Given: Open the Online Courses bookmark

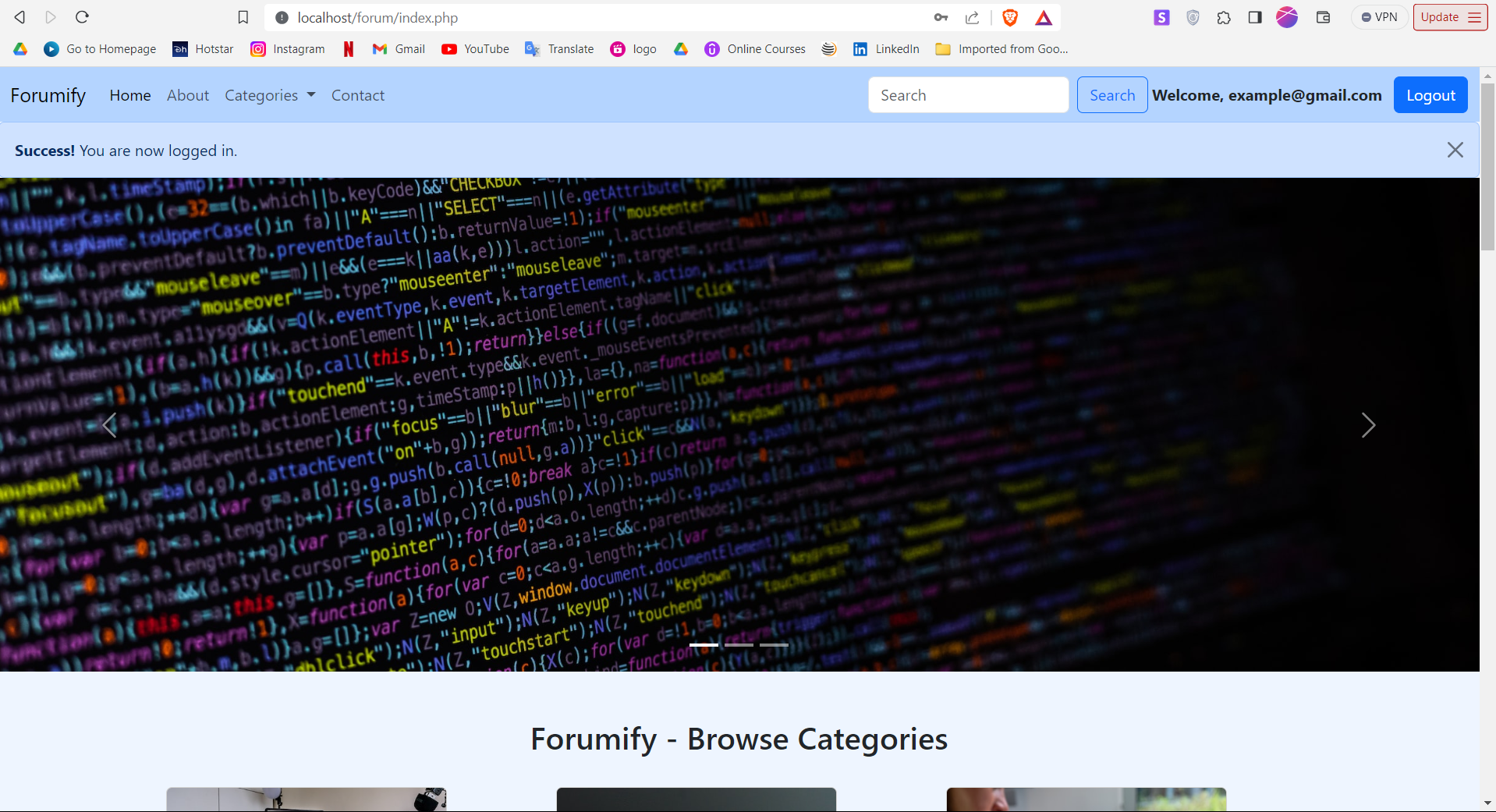Looking at the screenshot, I should coord(755,49).
